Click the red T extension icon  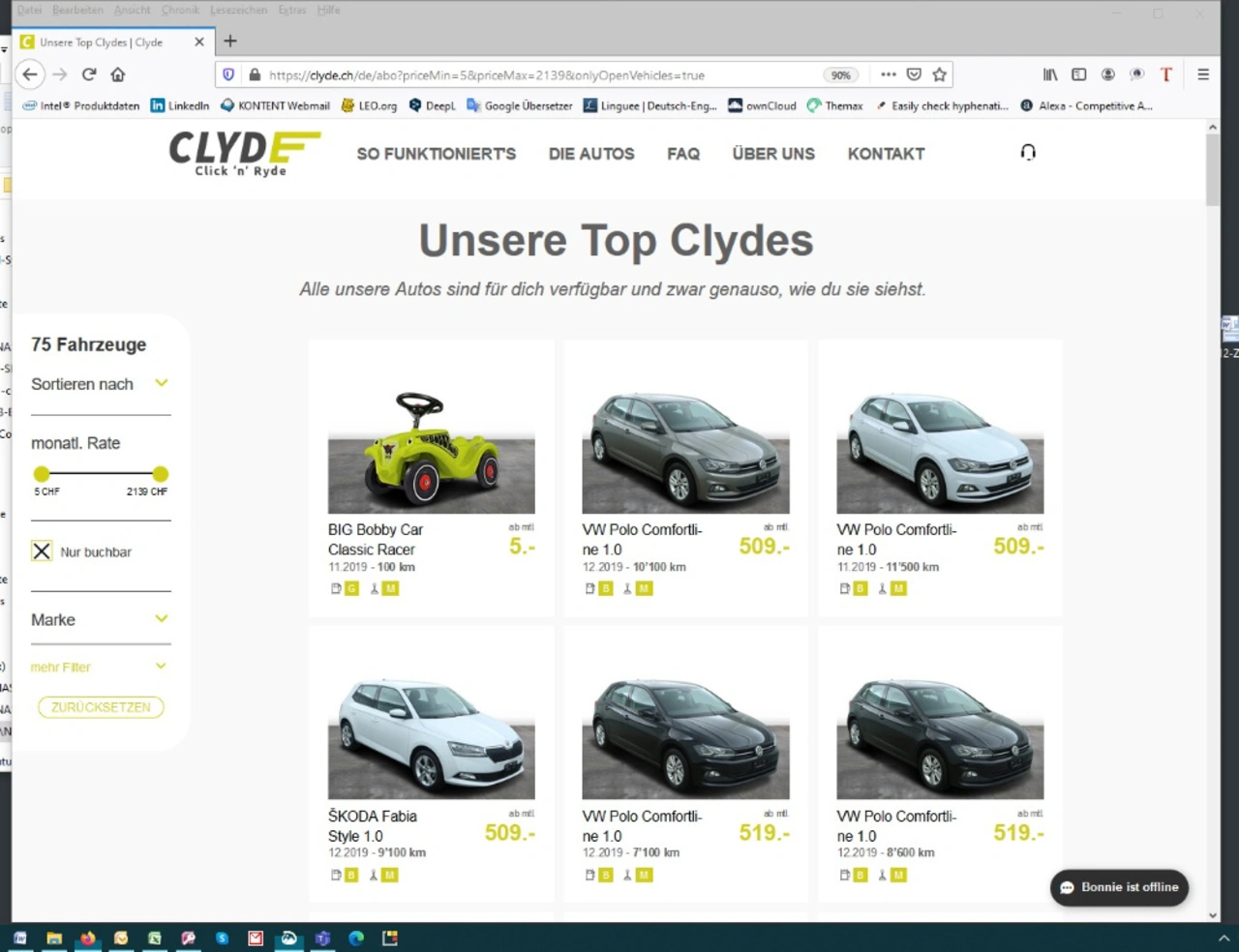(x=1166, y=74)
